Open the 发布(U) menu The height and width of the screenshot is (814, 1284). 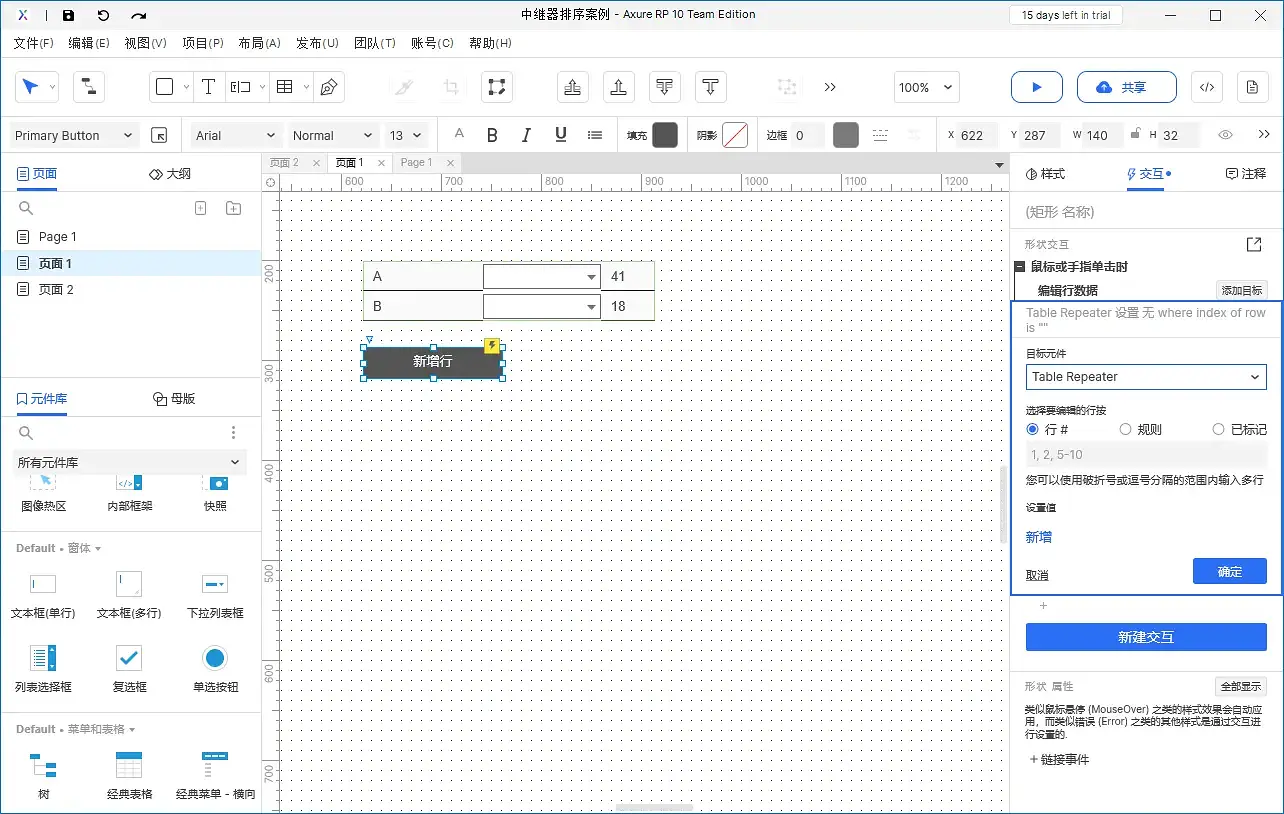(317, 43)
